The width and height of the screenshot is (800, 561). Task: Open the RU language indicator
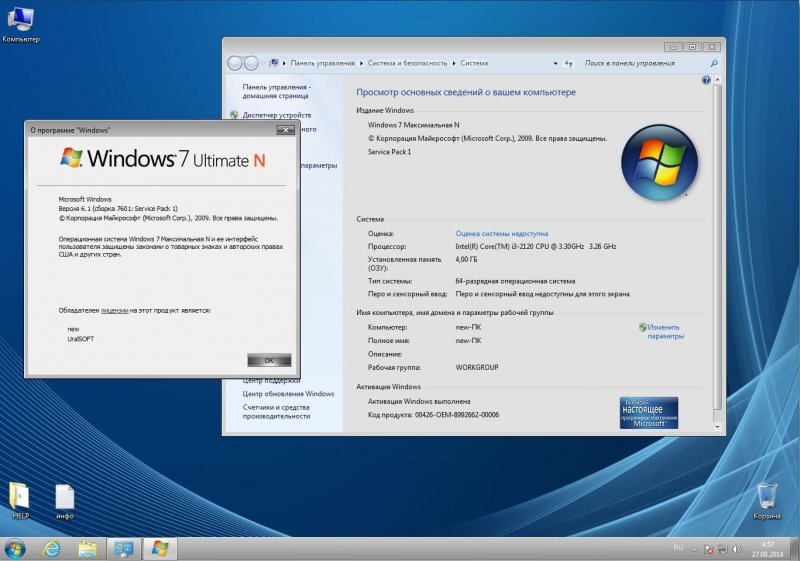678,548
